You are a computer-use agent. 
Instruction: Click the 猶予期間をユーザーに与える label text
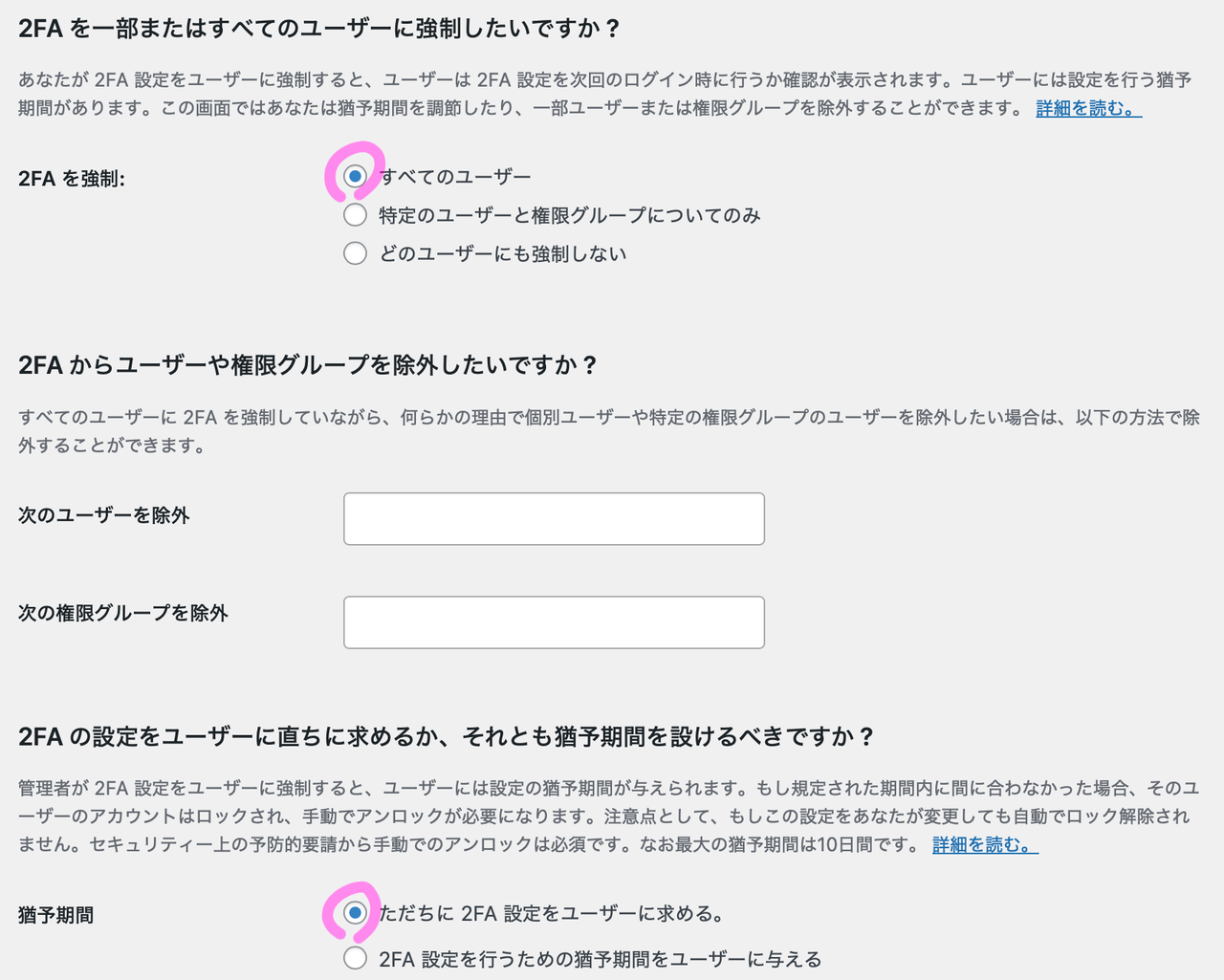[601, 959]
